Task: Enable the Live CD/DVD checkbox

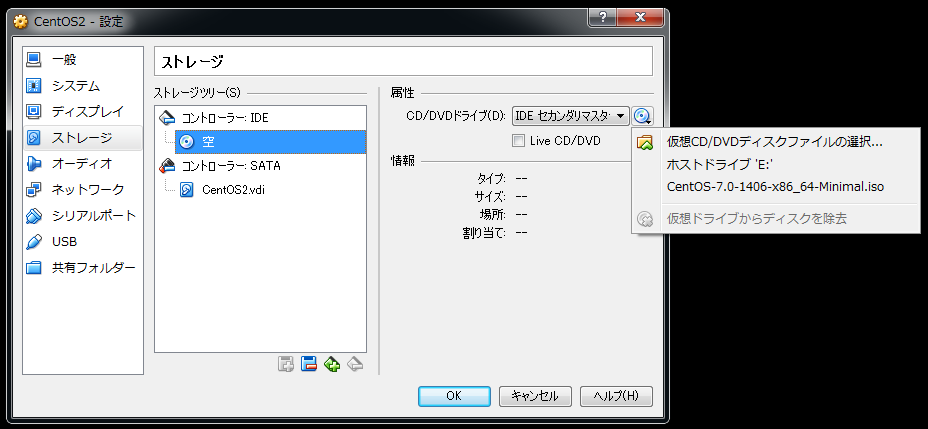Action: click(x=518, y=141)
